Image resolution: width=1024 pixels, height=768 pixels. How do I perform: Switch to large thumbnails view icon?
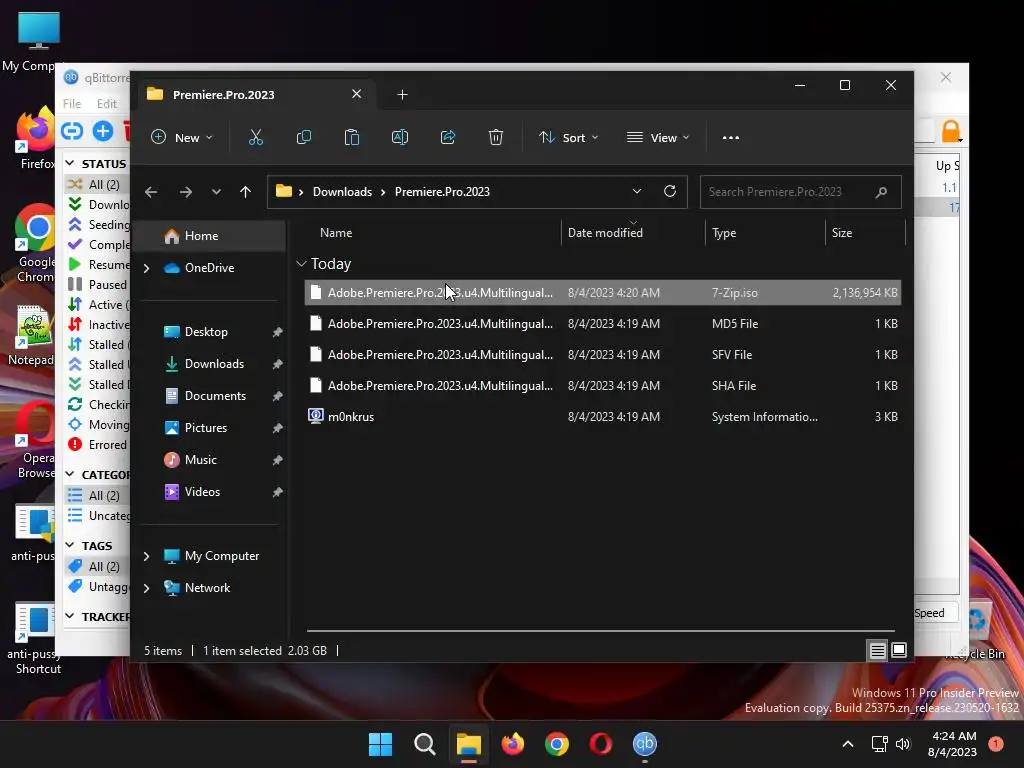click(x=899, y=650)
